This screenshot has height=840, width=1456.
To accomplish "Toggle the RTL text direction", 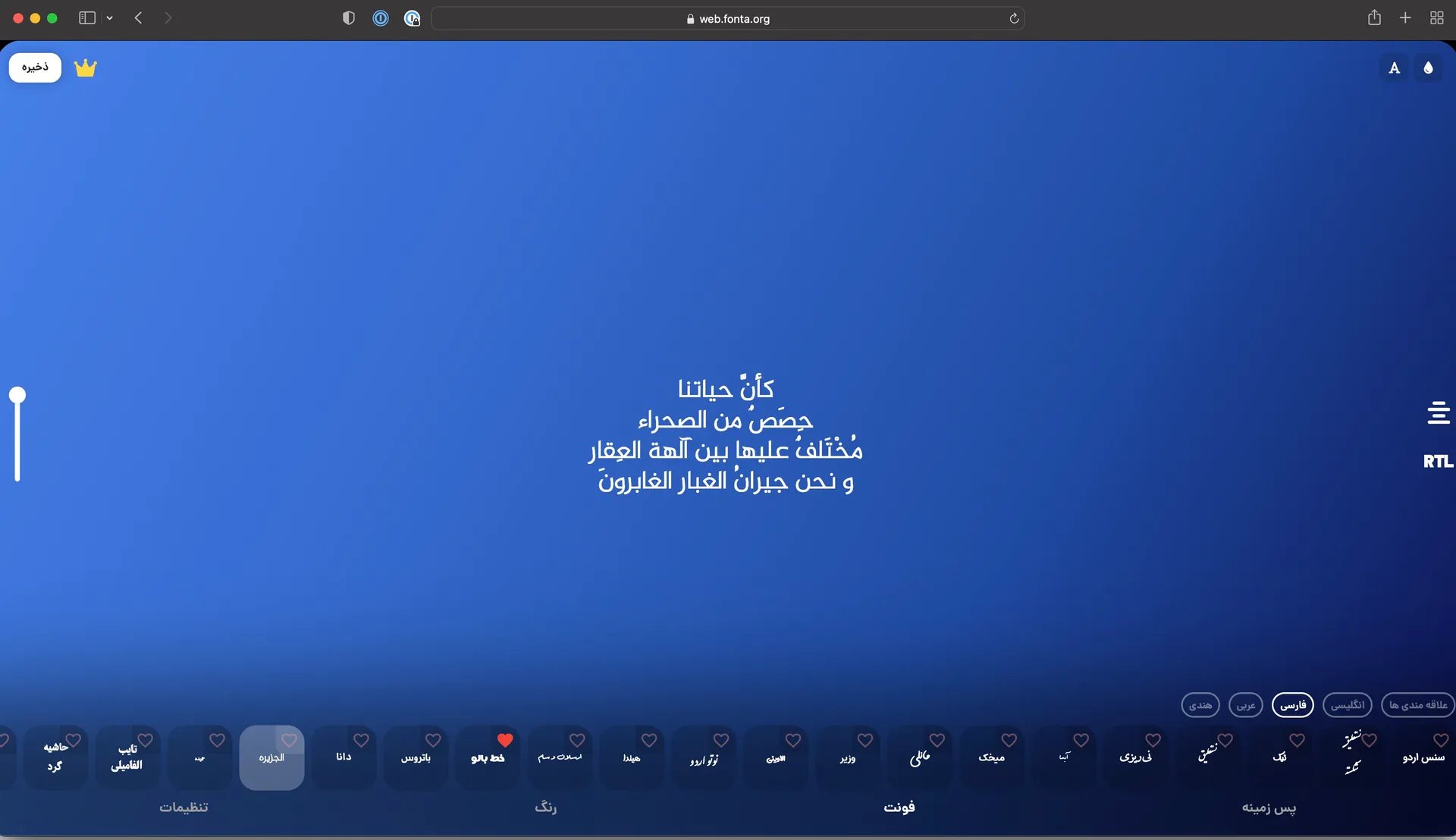I will 1438,461.
